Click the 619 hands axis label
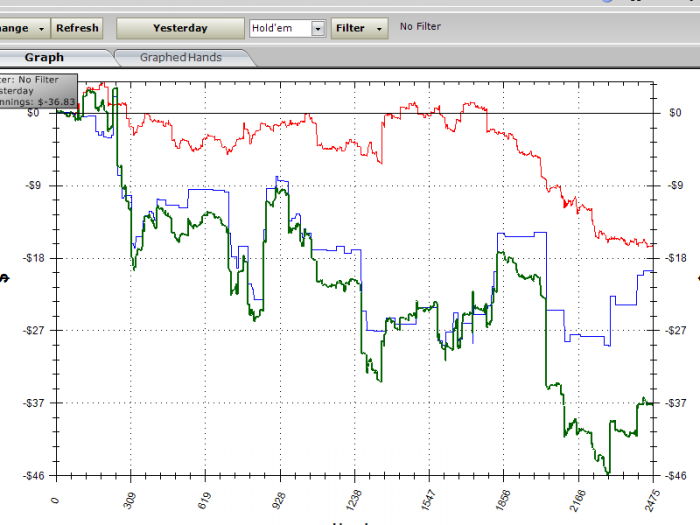The image size is (700, 525). point(204,501)
